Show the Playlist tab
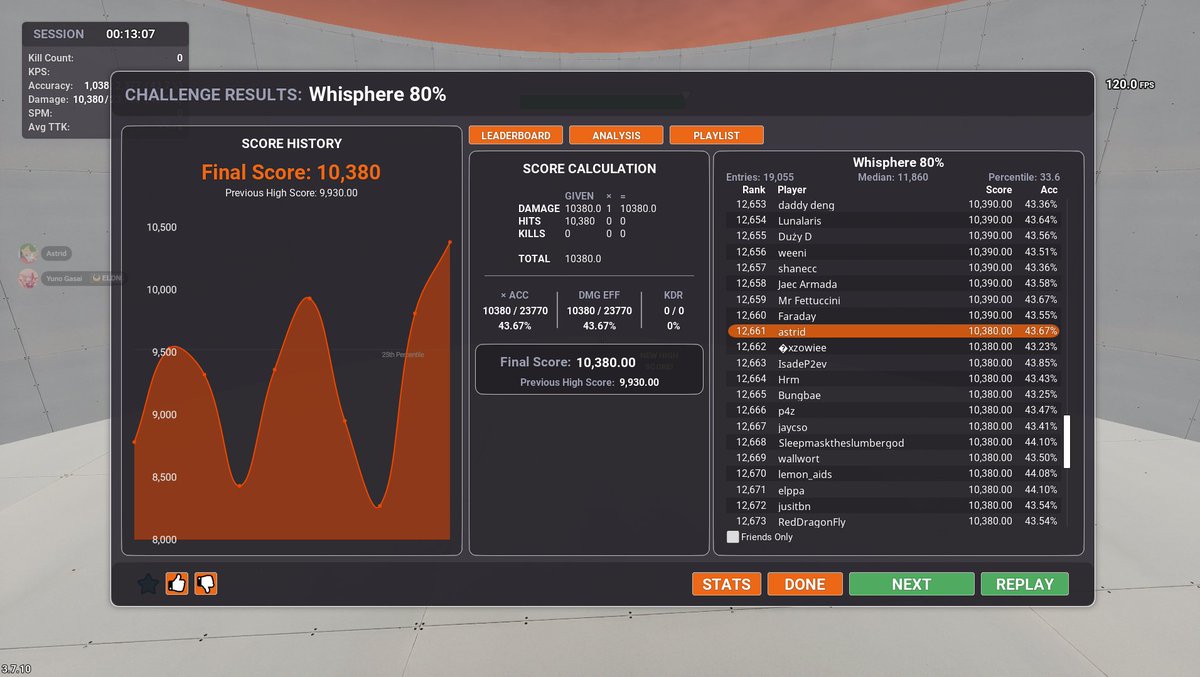 pos(716,135)
